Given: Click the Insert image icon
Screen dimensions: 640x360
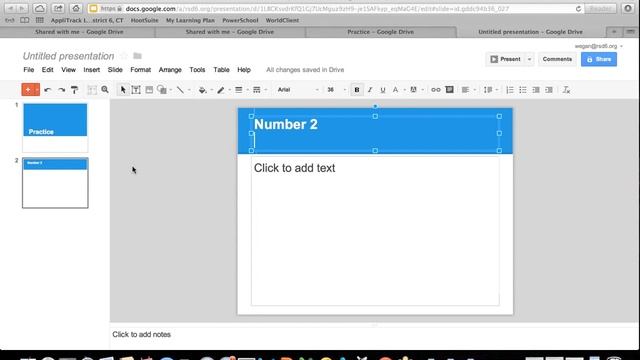Looking at the screenshot, I should coord(149,90).
